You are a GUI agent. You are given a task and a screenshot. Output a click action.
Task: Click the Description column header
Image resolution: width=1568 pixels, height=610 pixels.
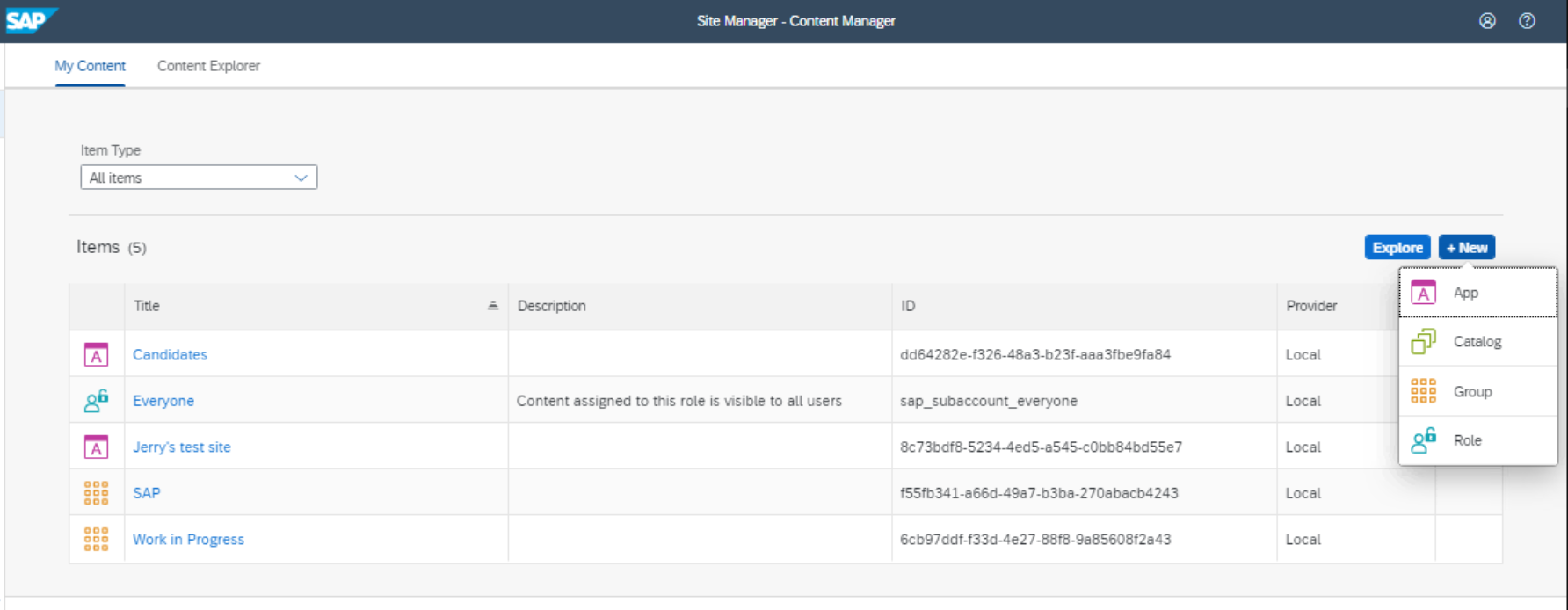click(x=700, y=306)
